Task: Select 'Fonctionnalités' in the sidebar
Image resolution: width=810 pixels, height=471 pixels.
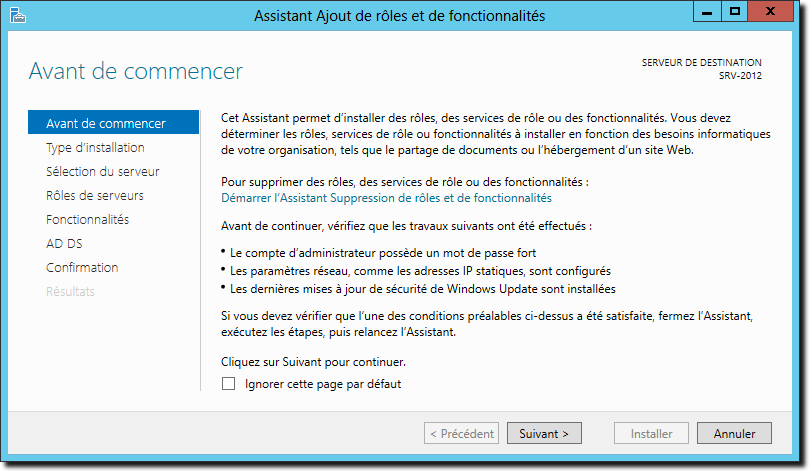Action: pyautogui.click(x=87, y=219)
